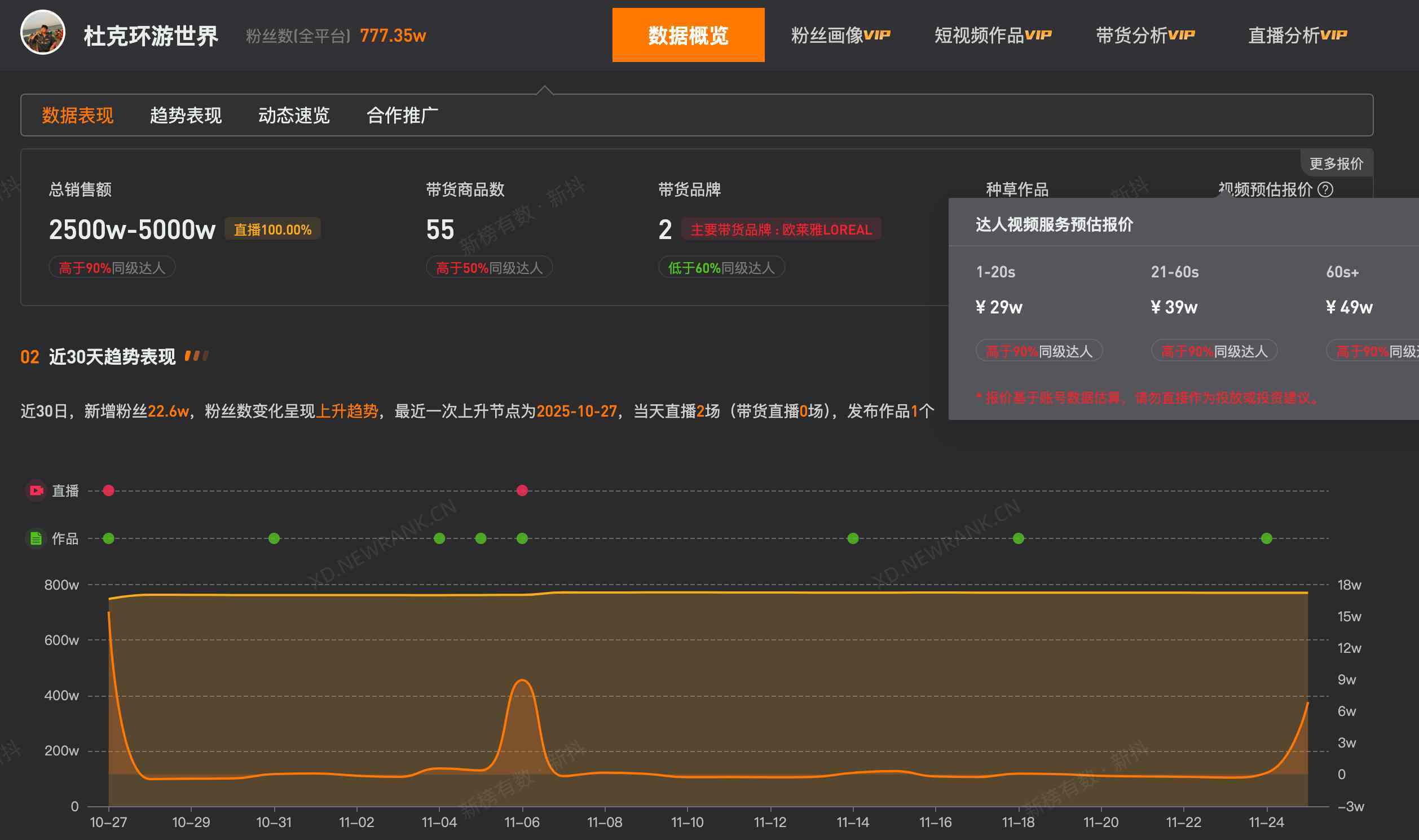The image size is (1419, 840).
Task: Click the 2025-10-27 date link
Action: pyautogui.click(x=577, y=412)
